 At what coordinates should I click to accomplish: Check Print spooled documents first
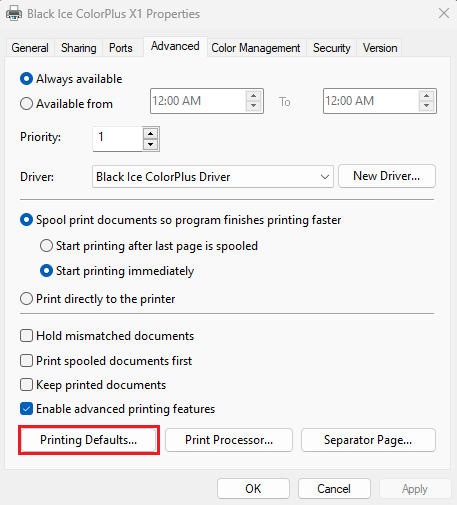(x=26, y=361)
